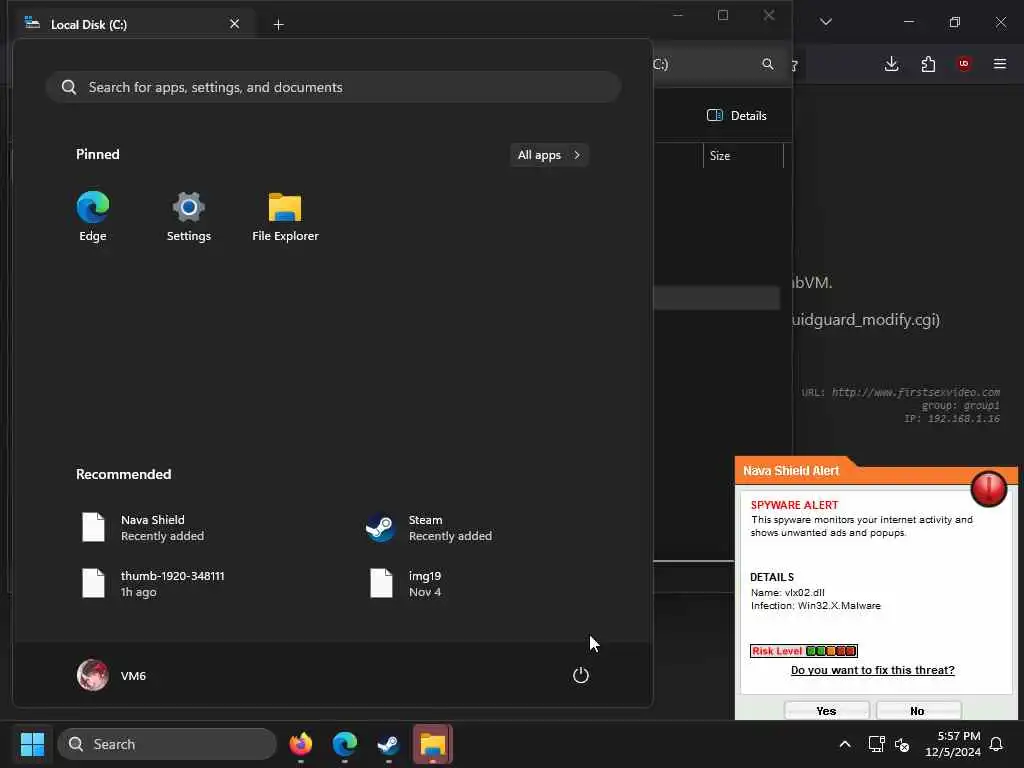1024x768 pixels.
Task: Click the Pinned section heading
Action: pyautogui.click(x=97, y=154)
